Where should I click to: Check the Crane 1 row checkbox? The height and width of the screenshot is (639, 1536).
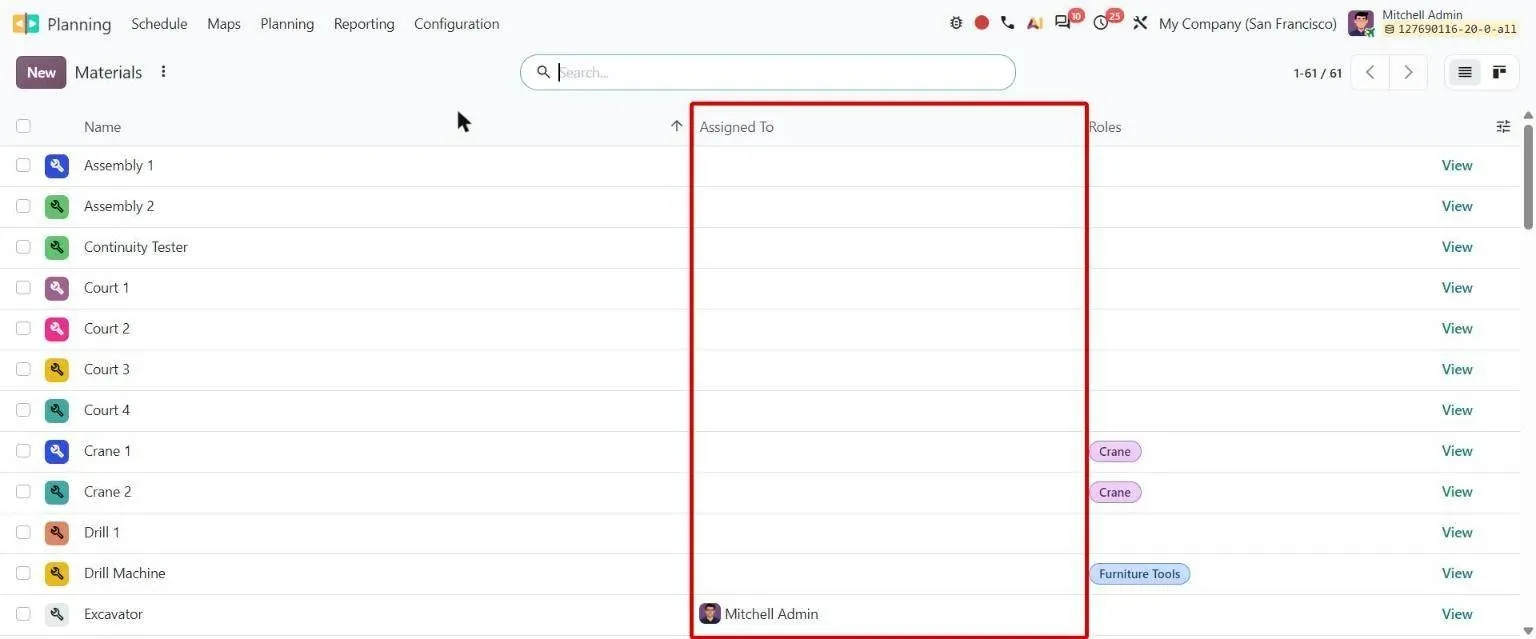point(23,451)
